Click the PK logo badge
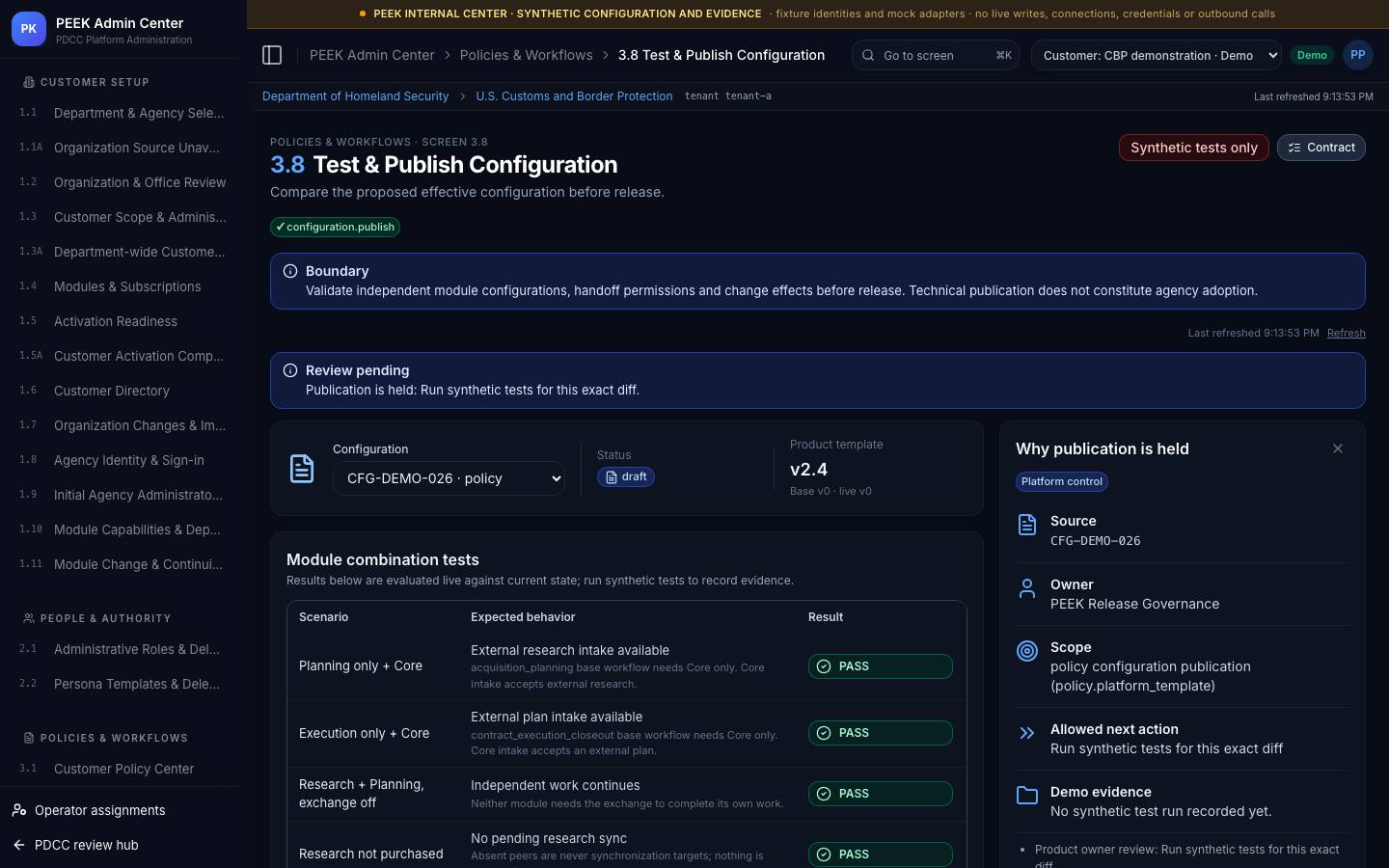The image size is (1389, 868). (x=29, y=29)
